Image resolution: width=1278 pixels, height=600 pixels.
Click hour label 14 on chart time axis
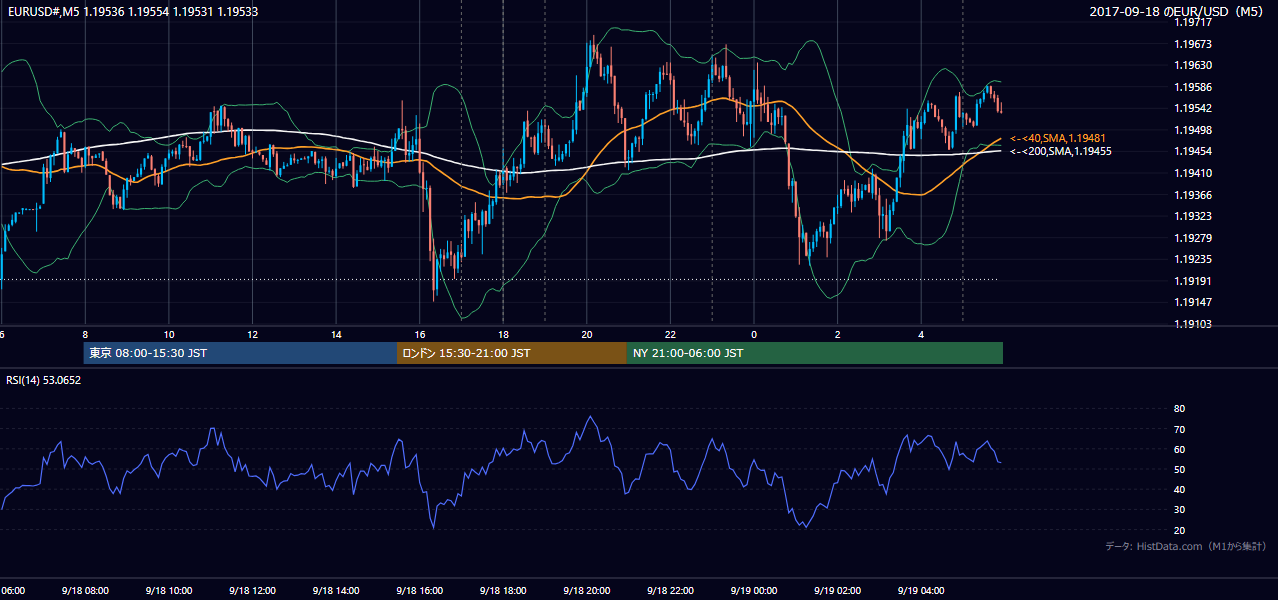(x=336, y=334)
